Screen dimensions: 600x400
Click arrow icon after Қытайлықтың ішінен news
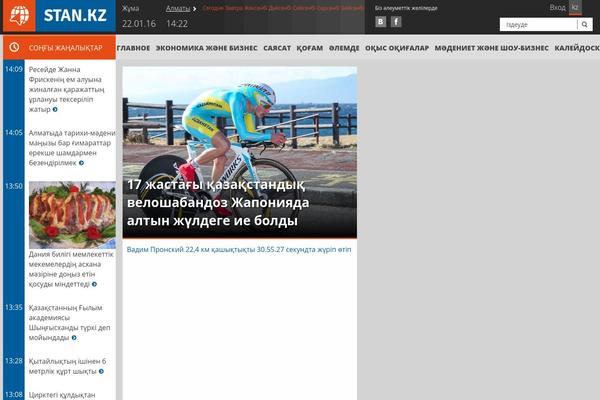[x=101, y=371]
